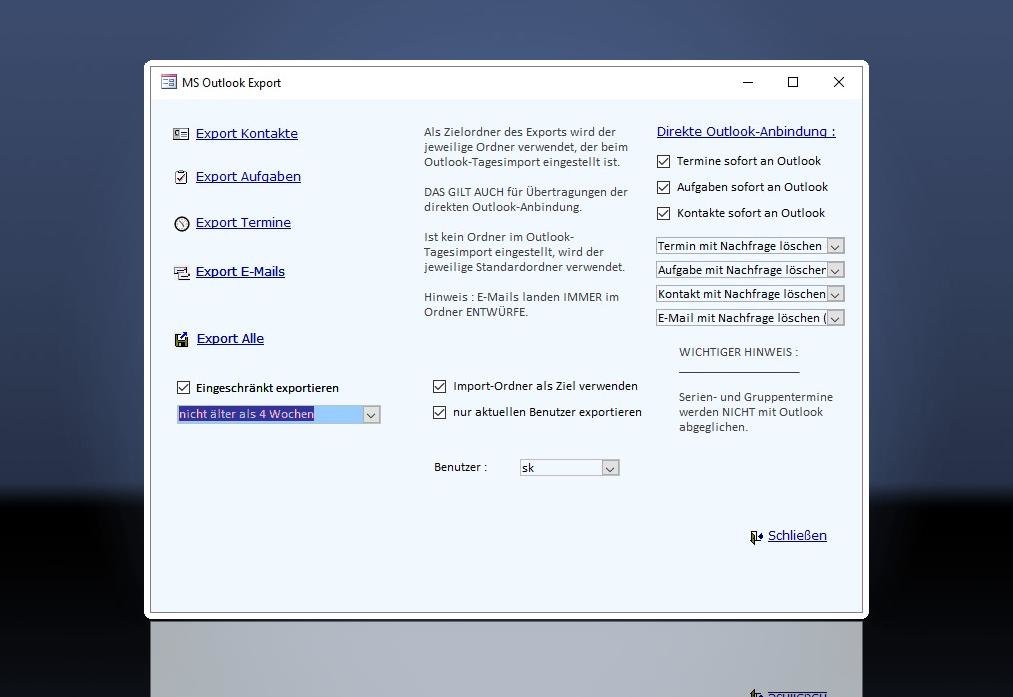Expand the Aufgabe mit Nachfrage löschen dropdown
The image size is (1013, 697).
click(835, 271)
